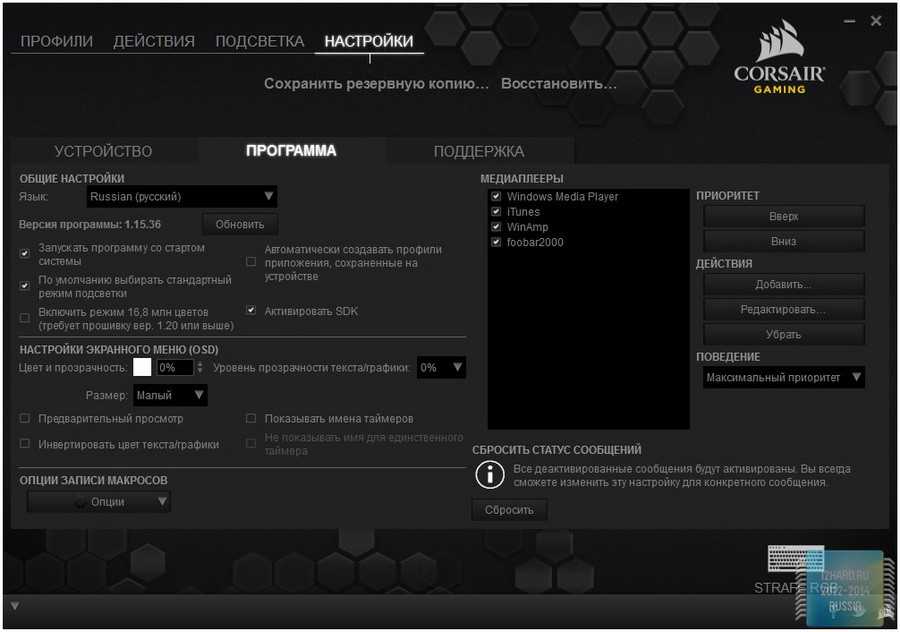Click the Corsair Gaming logo

(779, 60)
